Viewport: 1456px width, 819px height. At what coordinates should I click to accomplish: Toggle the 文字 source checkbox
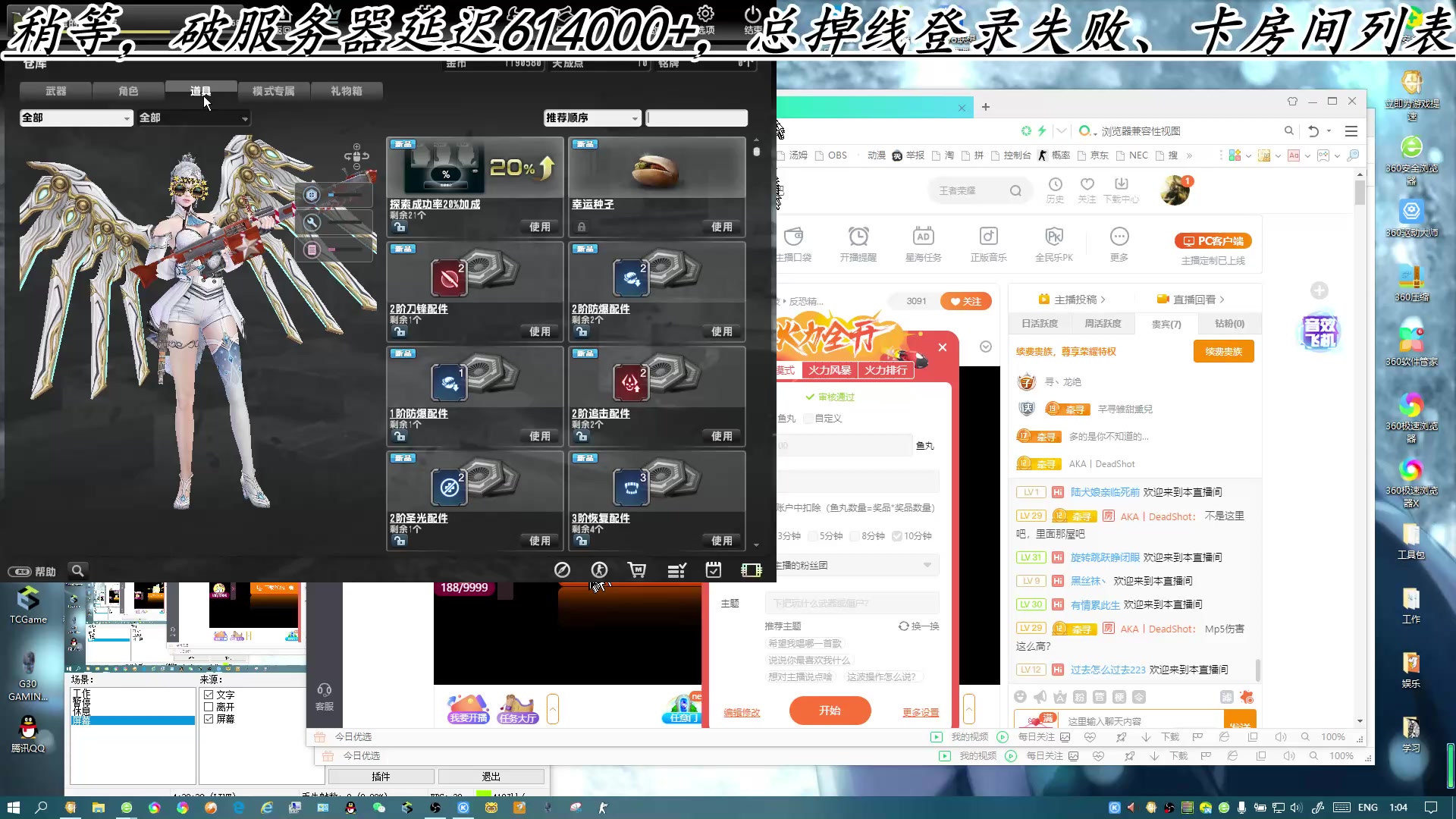click(x=209, y=695)
